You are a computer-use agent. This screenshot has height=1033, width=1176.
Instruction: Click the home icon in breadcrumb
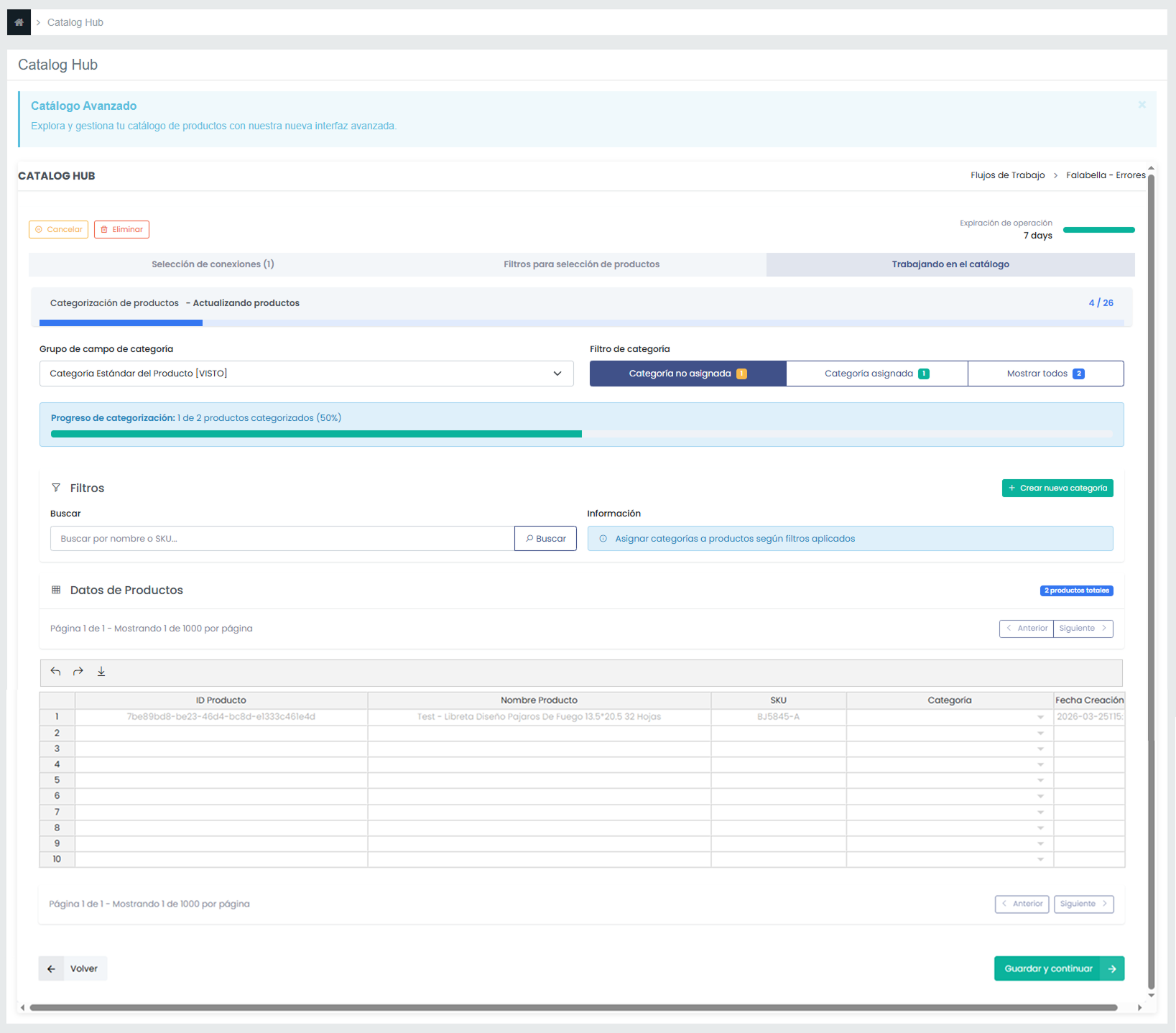(x=19, y=22)
